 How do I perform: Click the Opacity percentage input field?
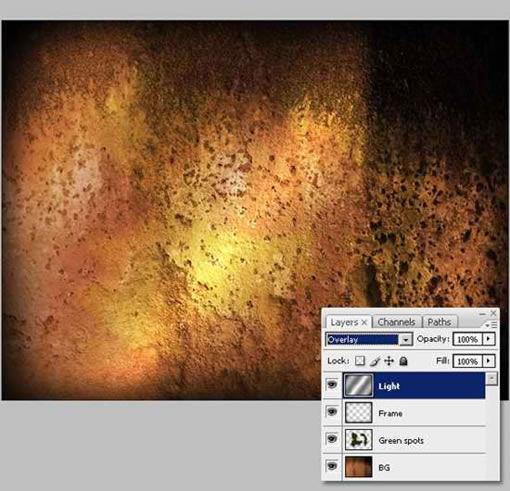pyautogui.click(x=468, y=339)
